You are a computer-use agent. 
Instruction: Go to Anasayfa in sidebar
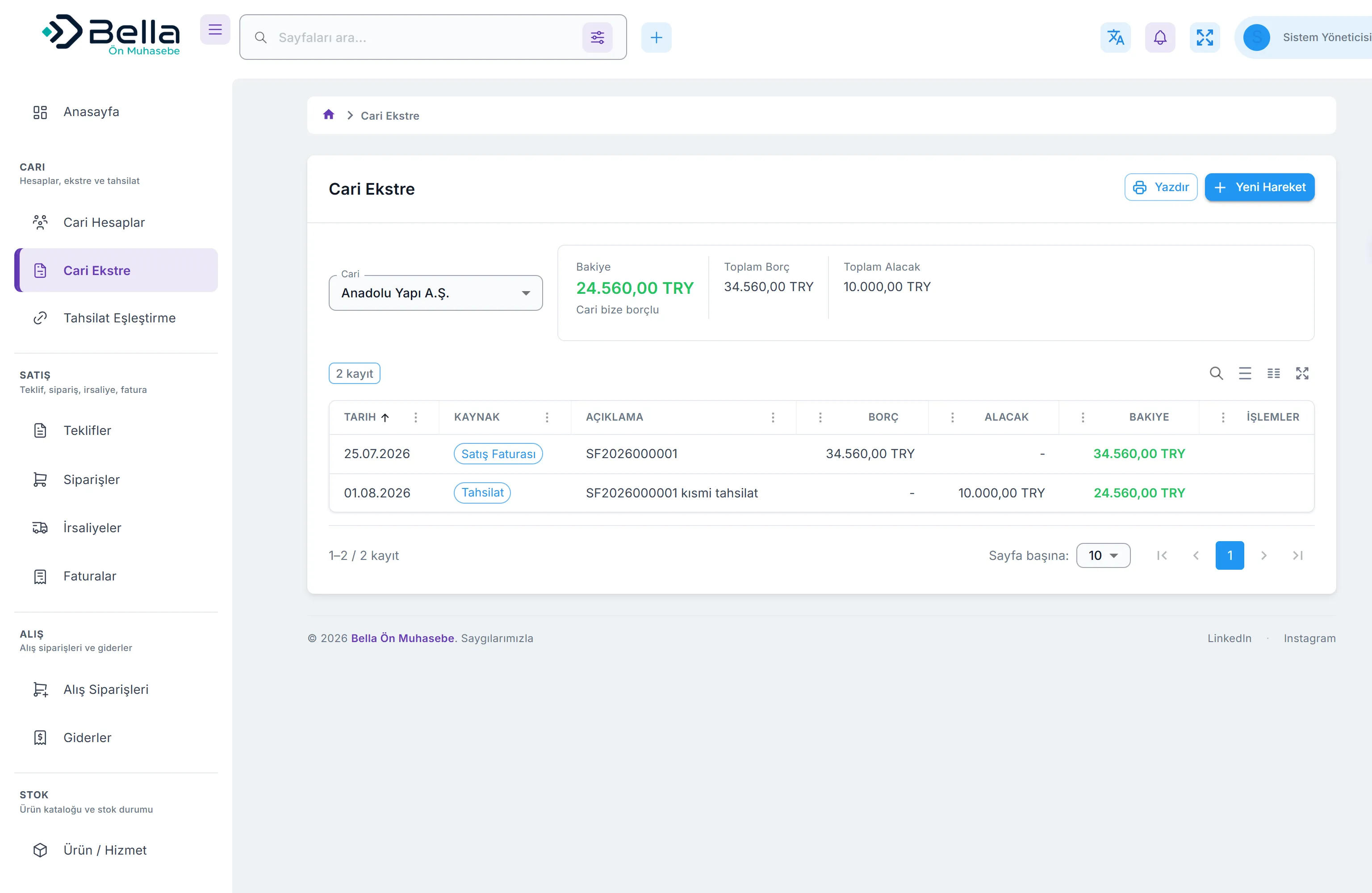click(x=116, y=112)
